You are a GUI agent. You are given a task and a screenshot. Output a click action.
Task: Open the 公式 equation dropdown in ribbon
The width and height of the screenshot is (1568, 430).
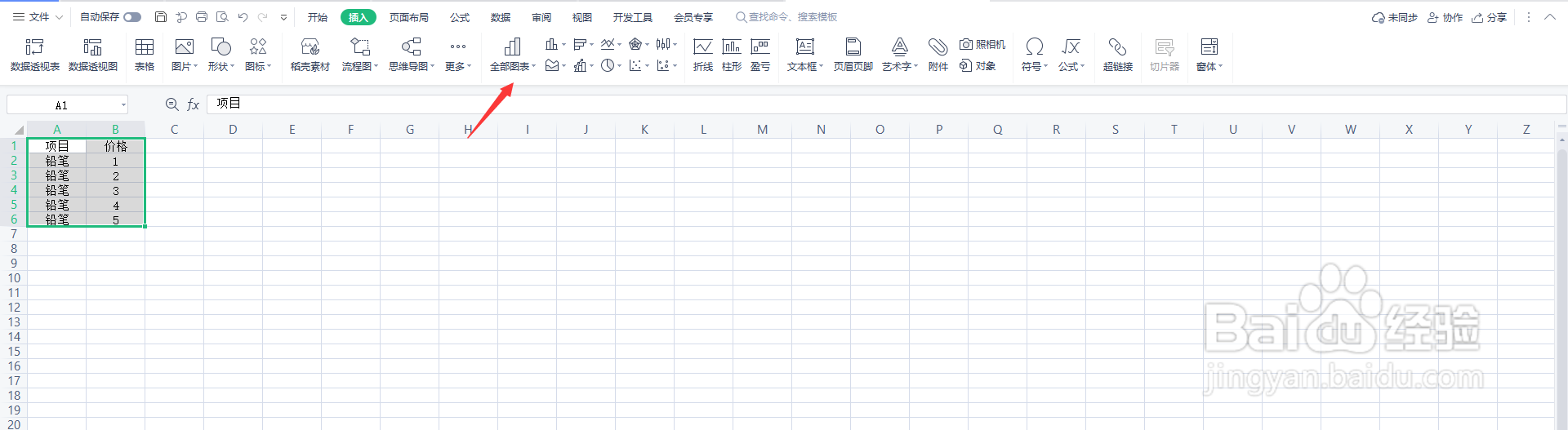click(1071, 55)
